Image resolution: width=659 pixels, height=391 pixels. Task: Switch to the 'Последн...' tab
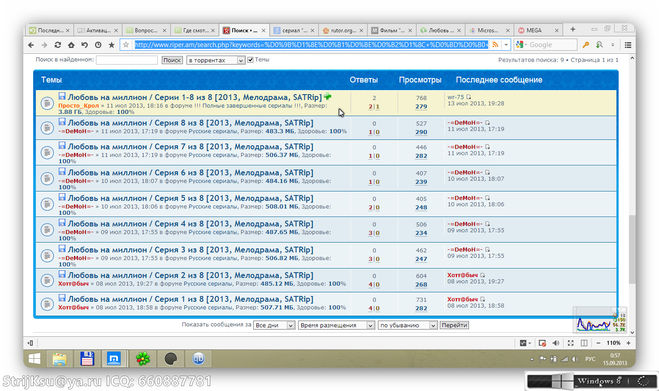50,30
